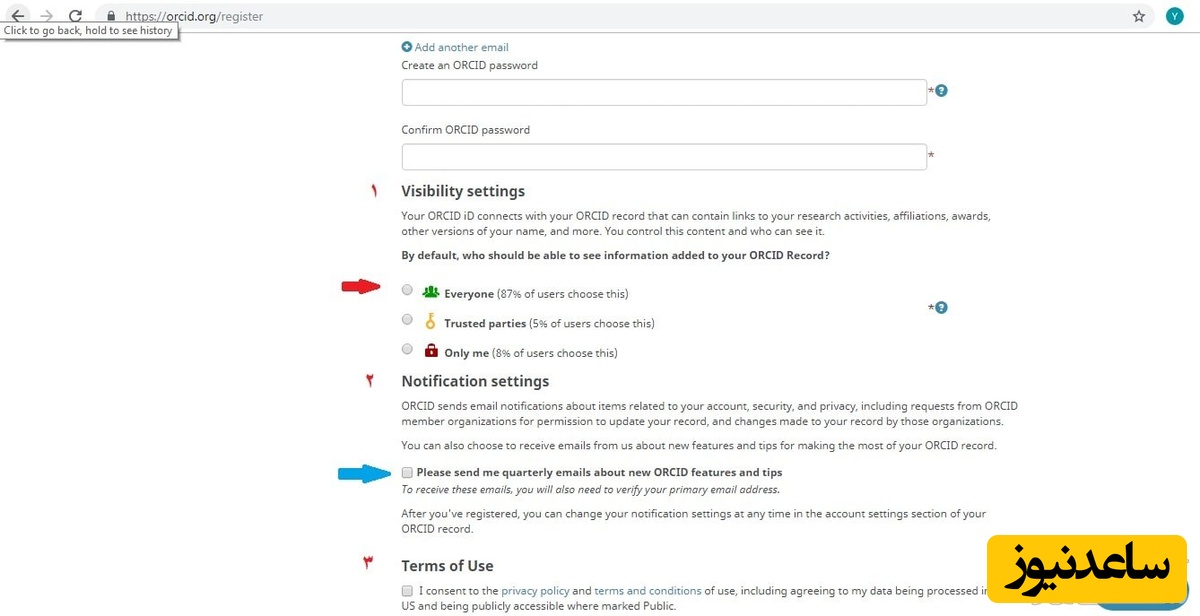The height and width of the screenshot is (616, 1200).
Task: Focus the Create an ORCID password field
Action: pos(664,92)
